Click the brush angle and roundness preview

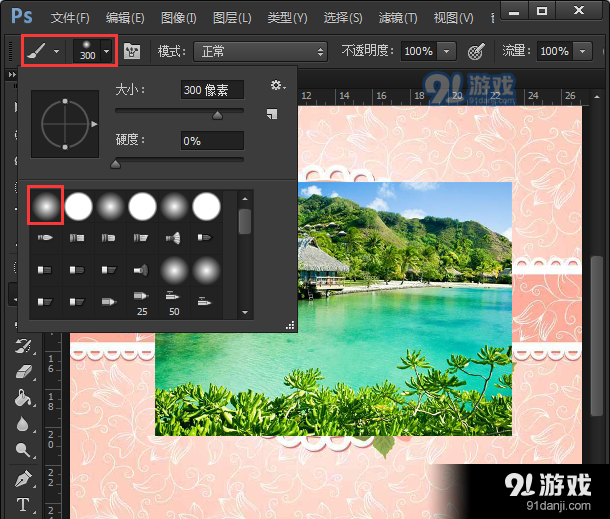pos(65,124)
